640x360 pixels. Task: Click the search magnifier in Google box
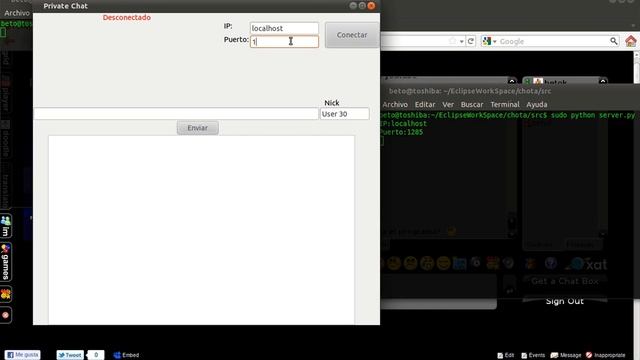[x=613, y=41]
